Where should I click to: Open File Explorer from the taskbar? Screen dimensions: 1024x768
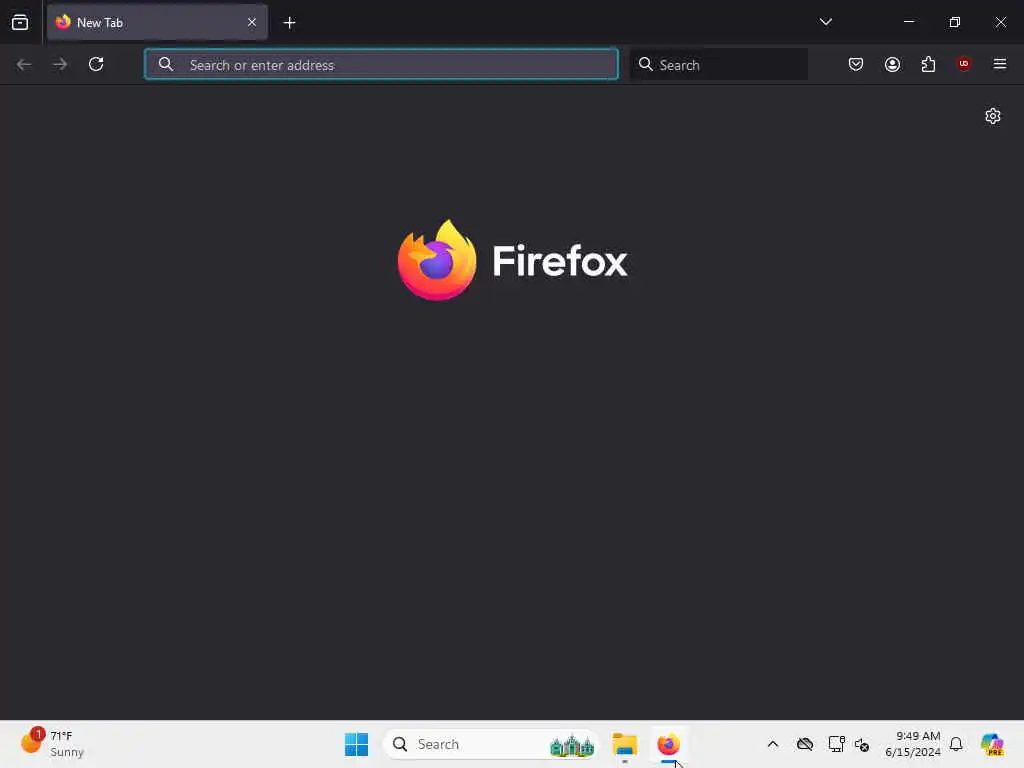tap(624, 744)
